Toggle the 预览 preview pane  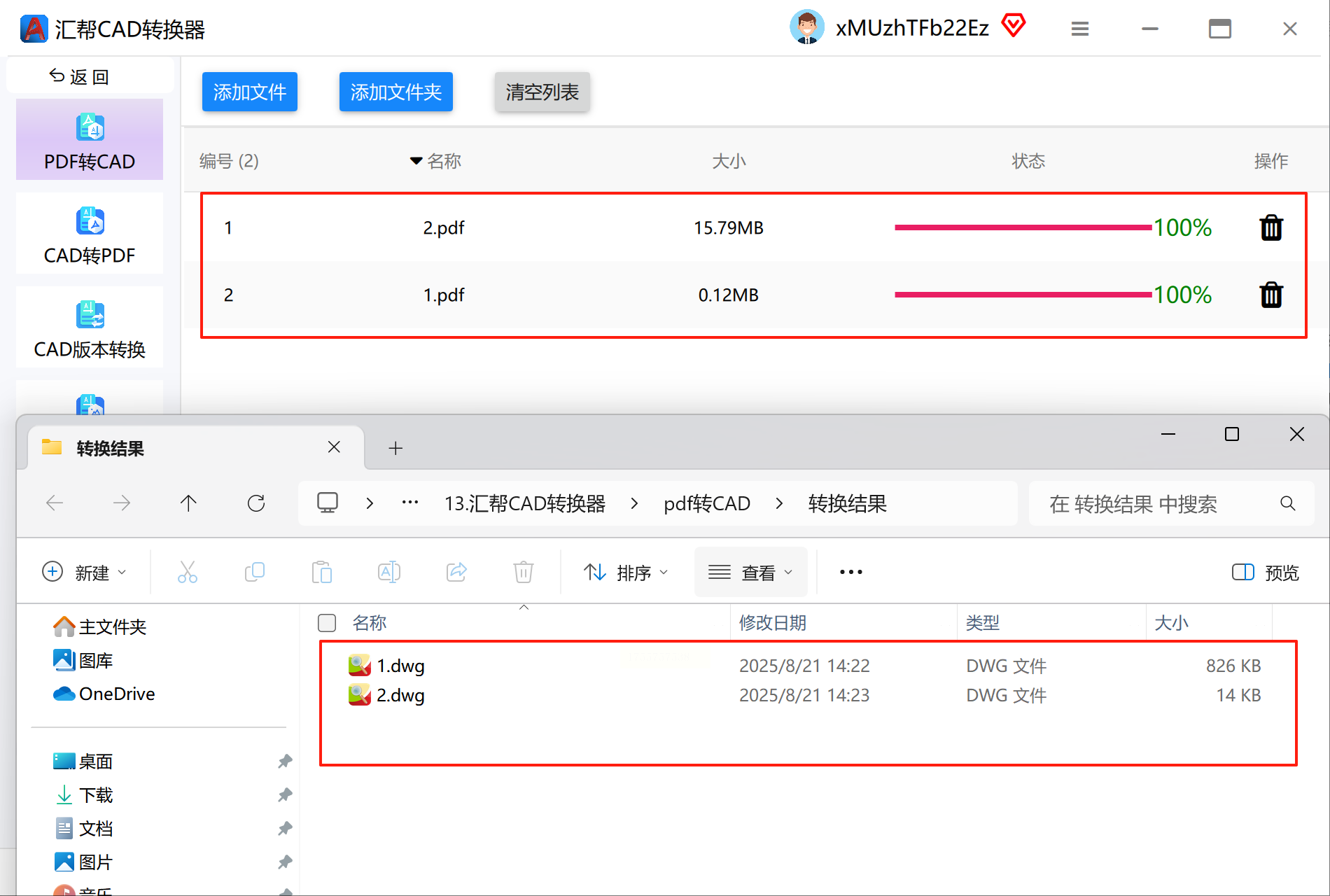1265,573
